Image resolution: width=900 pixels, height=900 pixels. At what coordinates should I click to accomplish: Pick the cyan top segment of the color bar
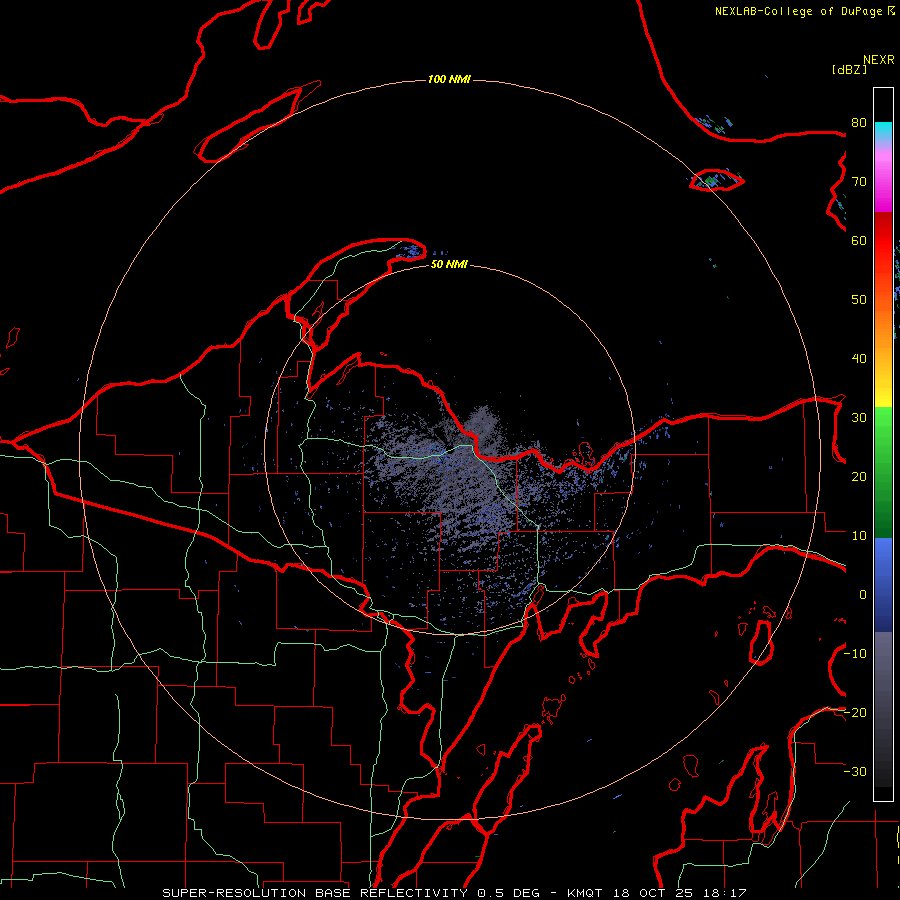pyautogui.click(x=883, y=131)
